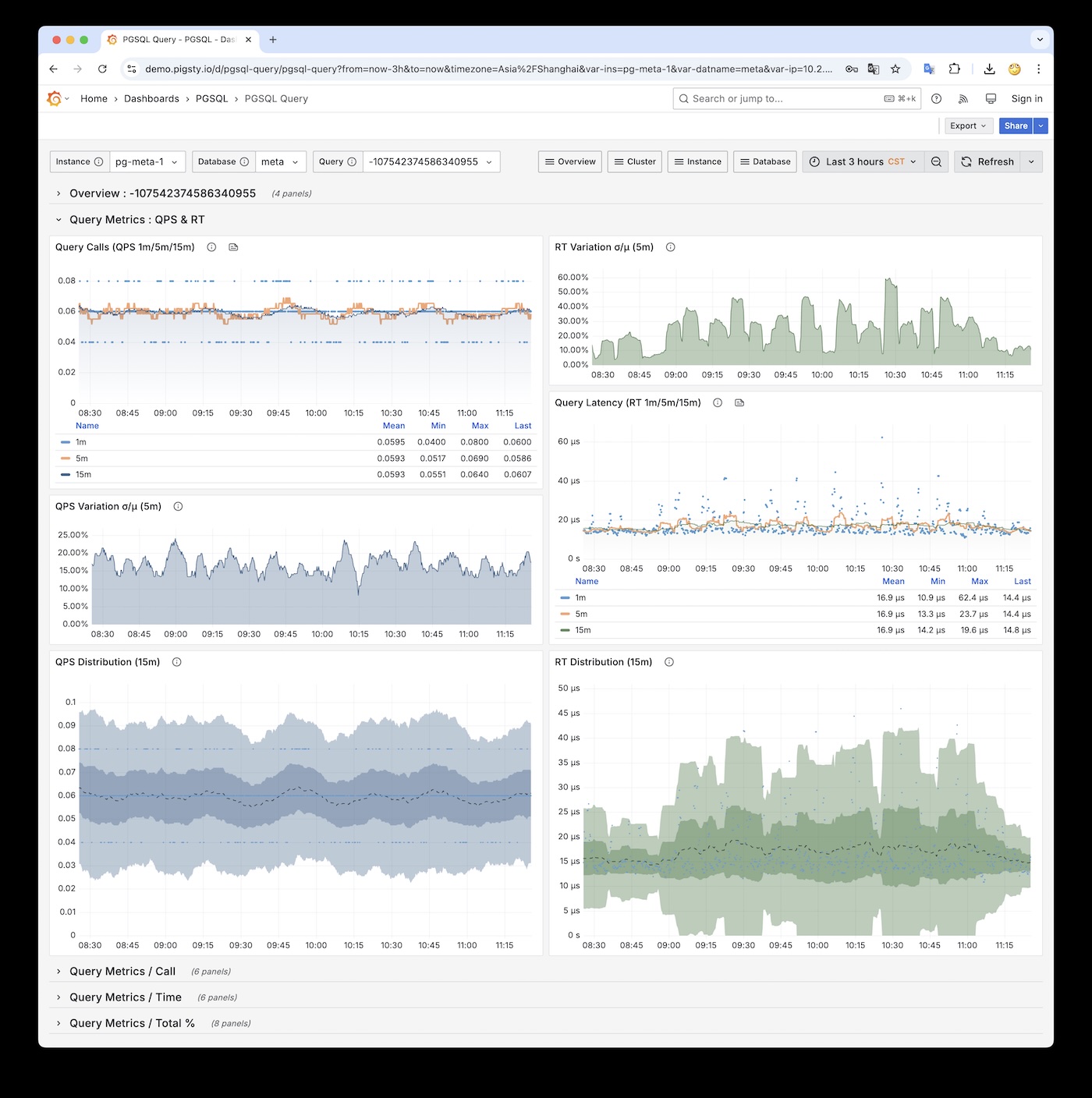Viewport: 1092px width, 1098px height.
Task: Toggle the 1m series in Query Calls legend
Action: tap(81, 442)
